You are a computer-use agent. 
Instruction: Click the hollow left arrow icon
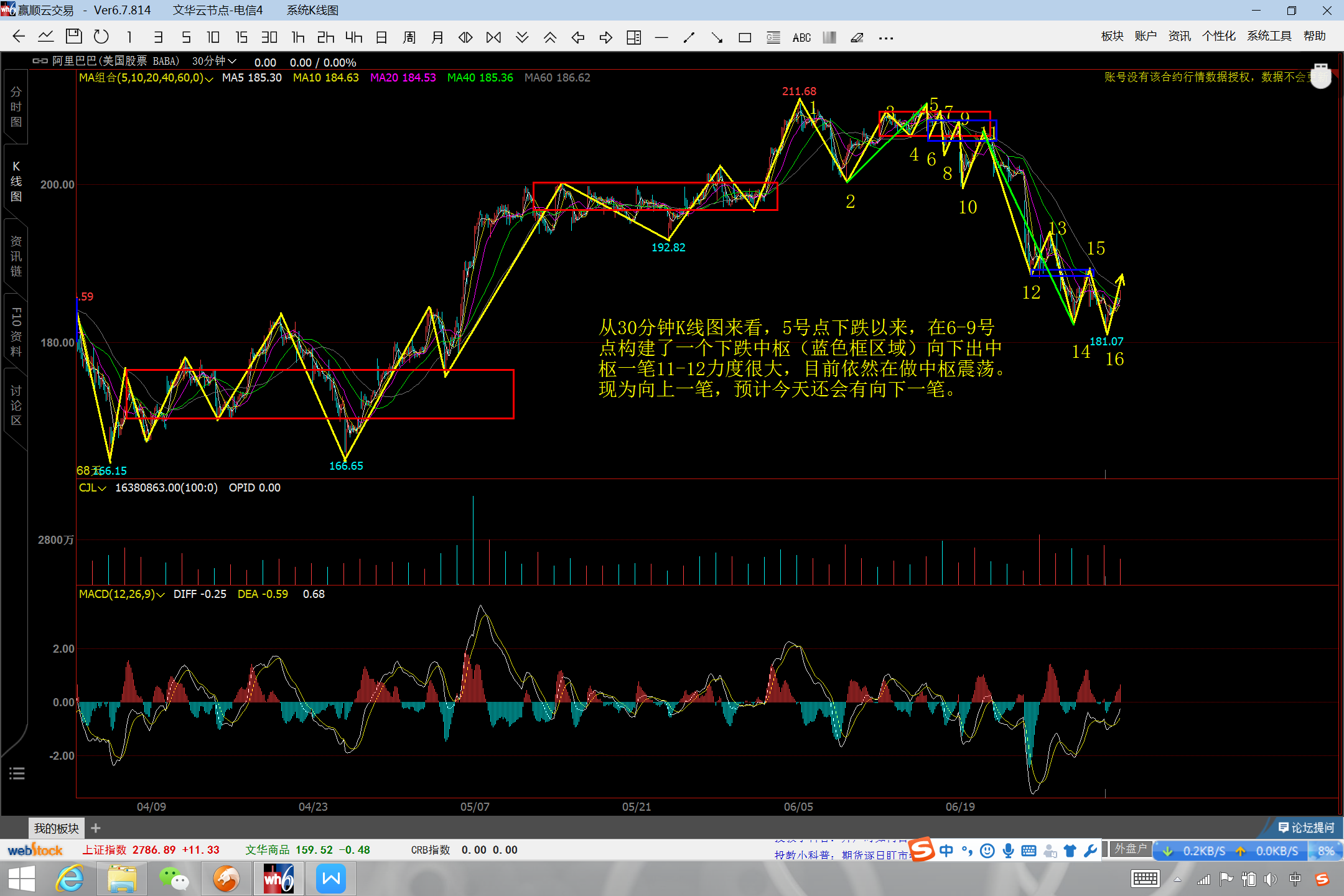coord(578,37)
